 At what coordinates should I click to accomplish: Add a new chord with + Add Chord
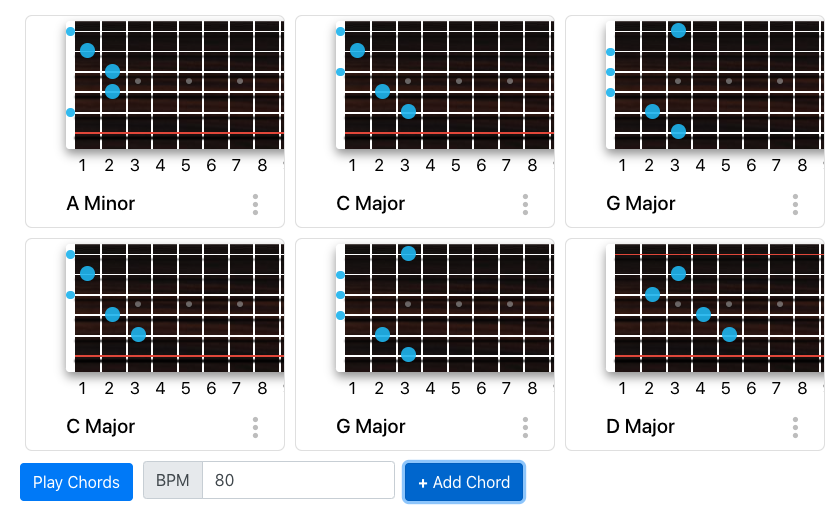[464, 482]
